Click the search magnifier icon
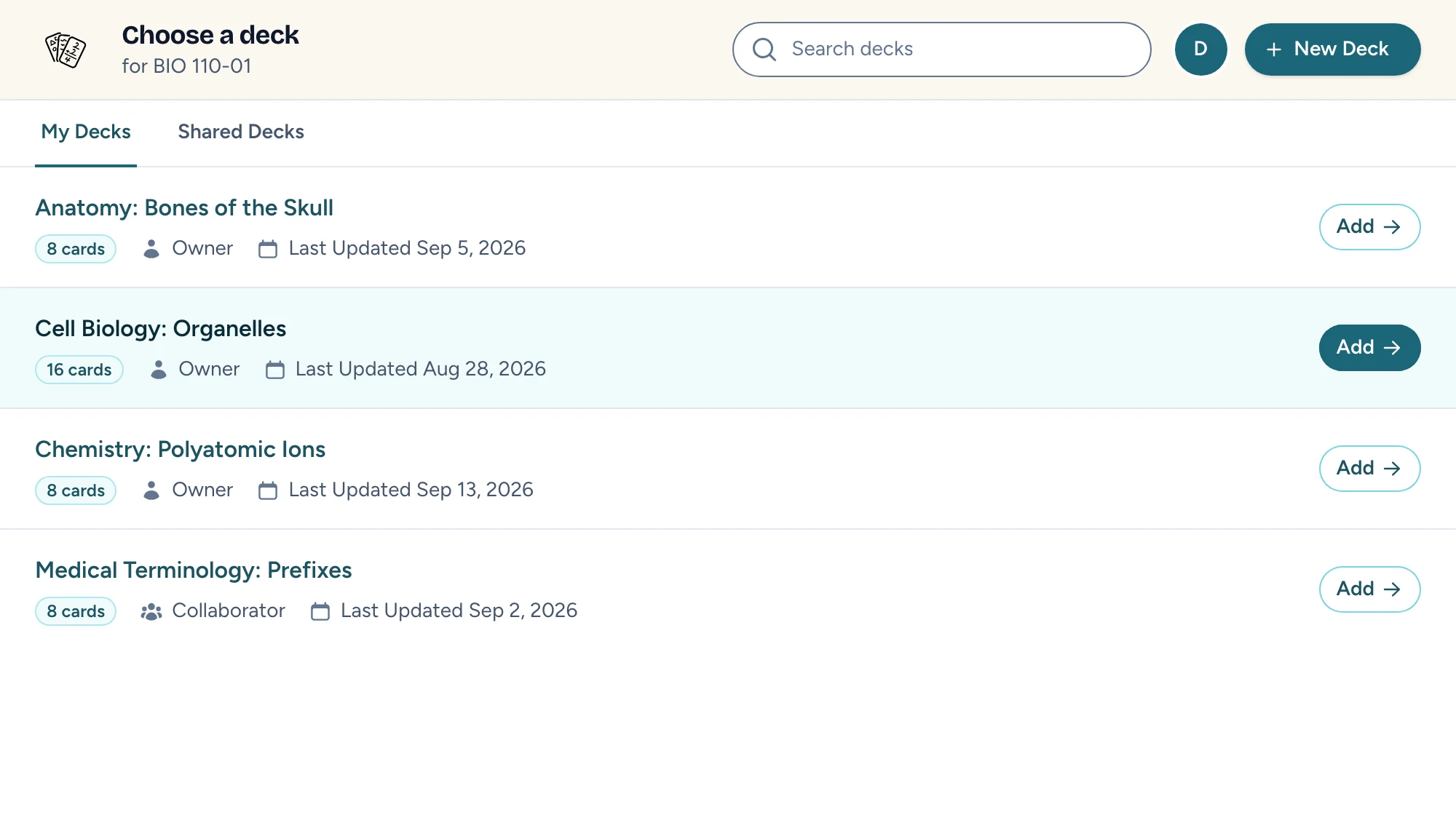Viewport: 1456px width, 815px height. coord(764,49)
